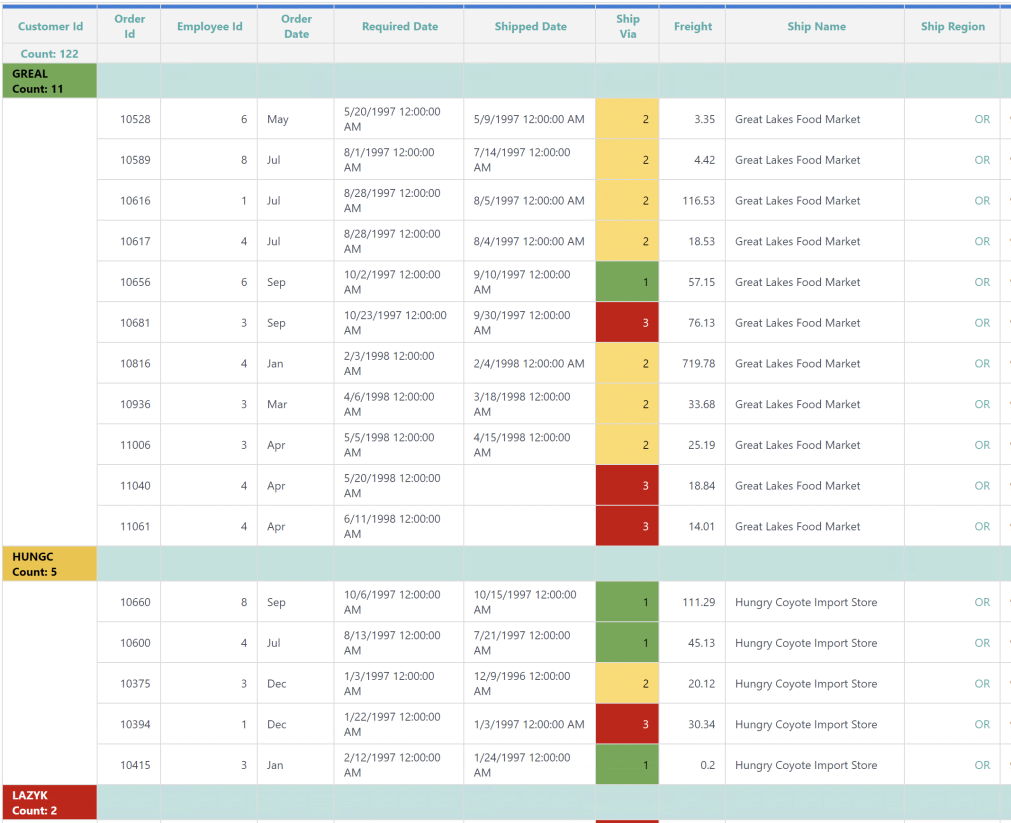Sort by Required Date header

click(399, 26)
